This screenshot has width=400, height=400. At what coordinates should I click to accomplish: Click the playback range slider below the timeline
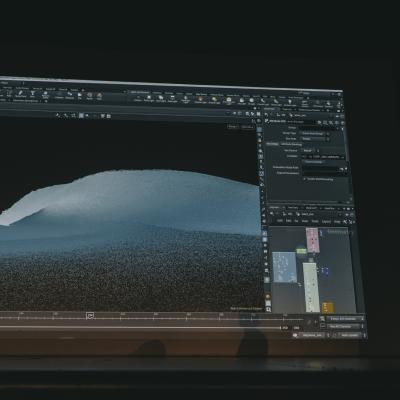coord(140,327)
